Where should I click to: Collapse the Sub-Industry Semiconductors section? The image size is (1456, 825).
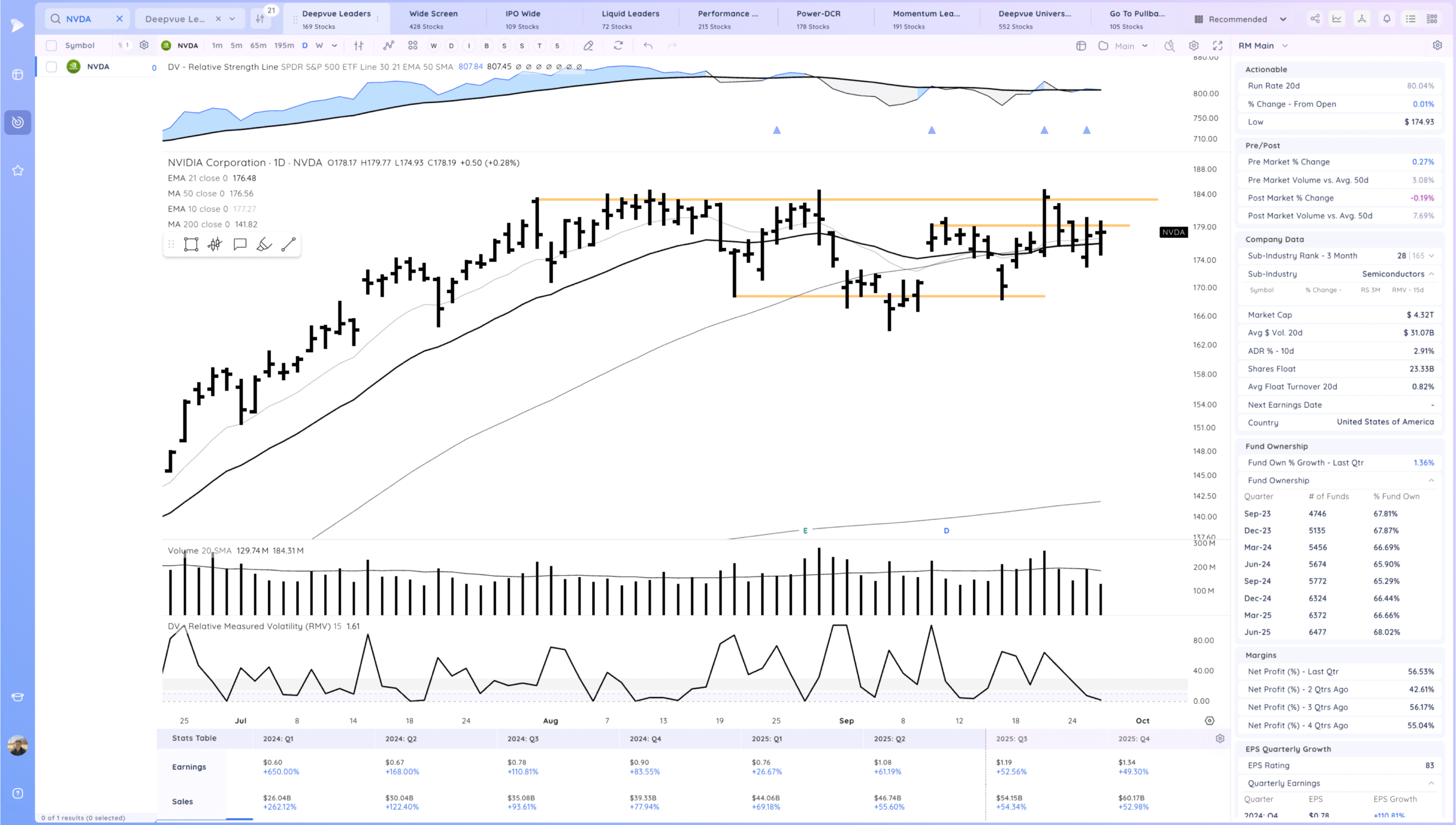pyautogui.click(x=1431, y=274)
